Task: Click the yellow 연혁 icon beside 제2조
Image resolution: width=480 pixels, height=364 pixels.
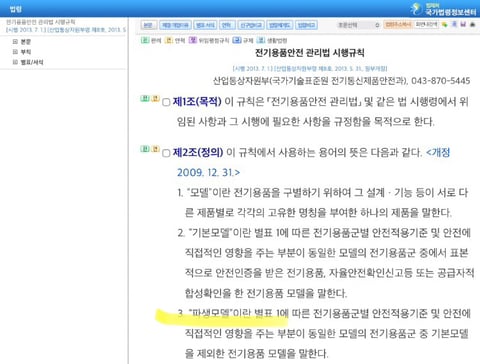Action: coord(155,149)
